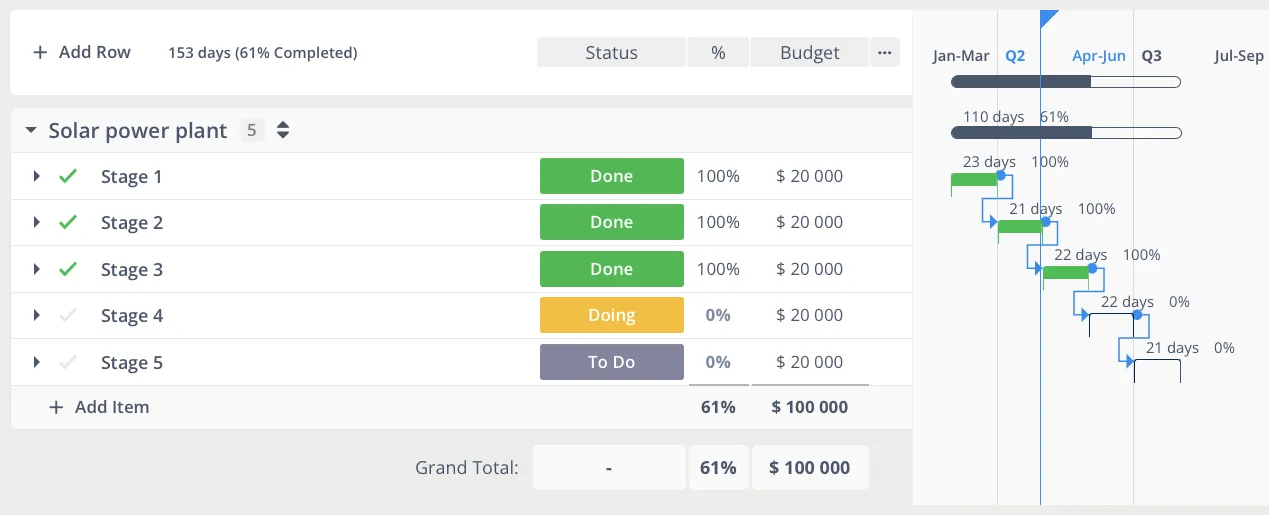Collapse the Solar power plant group
Image resolution: width=1269 pixels, height=515 pixels.
click(x=30, y=130)
